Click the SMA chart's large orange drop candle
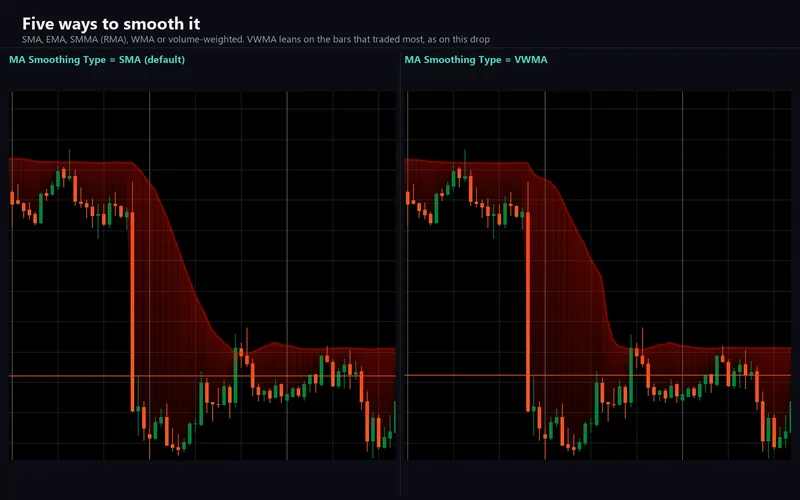Image resolution: width=800 pixels, height=500 pixels. [133, 311]
